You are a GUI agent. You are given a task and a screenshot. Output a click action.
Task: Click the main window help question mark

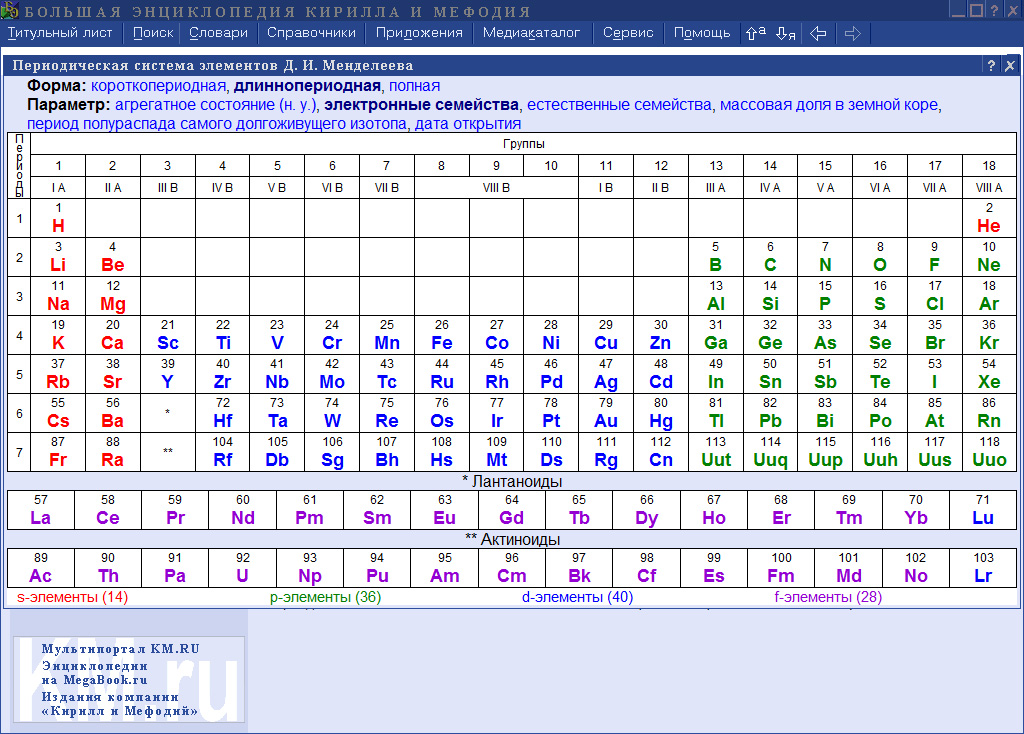click(x=994, y=11)
